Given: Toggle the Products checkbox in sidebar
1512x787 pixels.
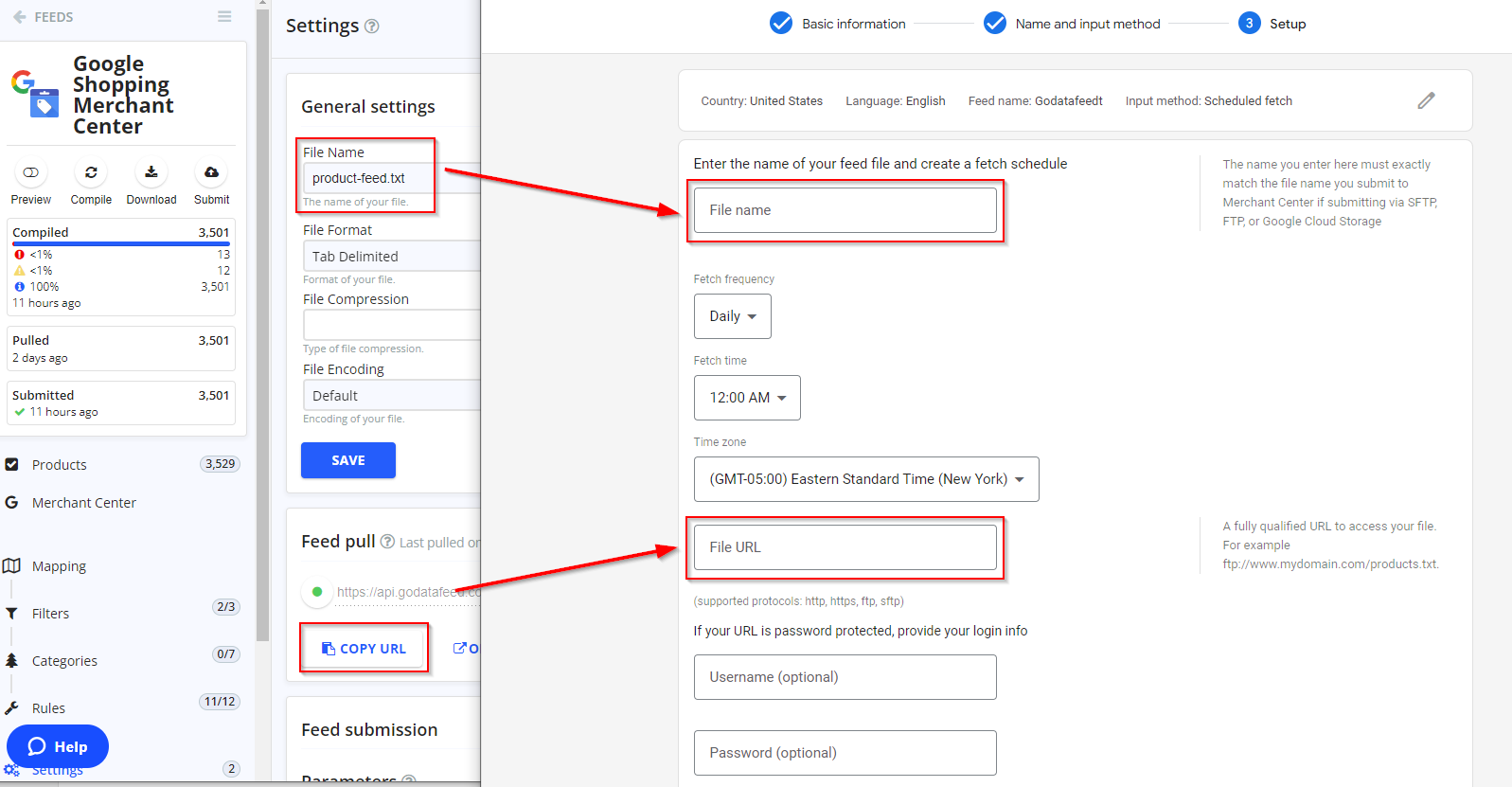Looking at the screenshot, I should pyautogui.click(x=12, y=464).
